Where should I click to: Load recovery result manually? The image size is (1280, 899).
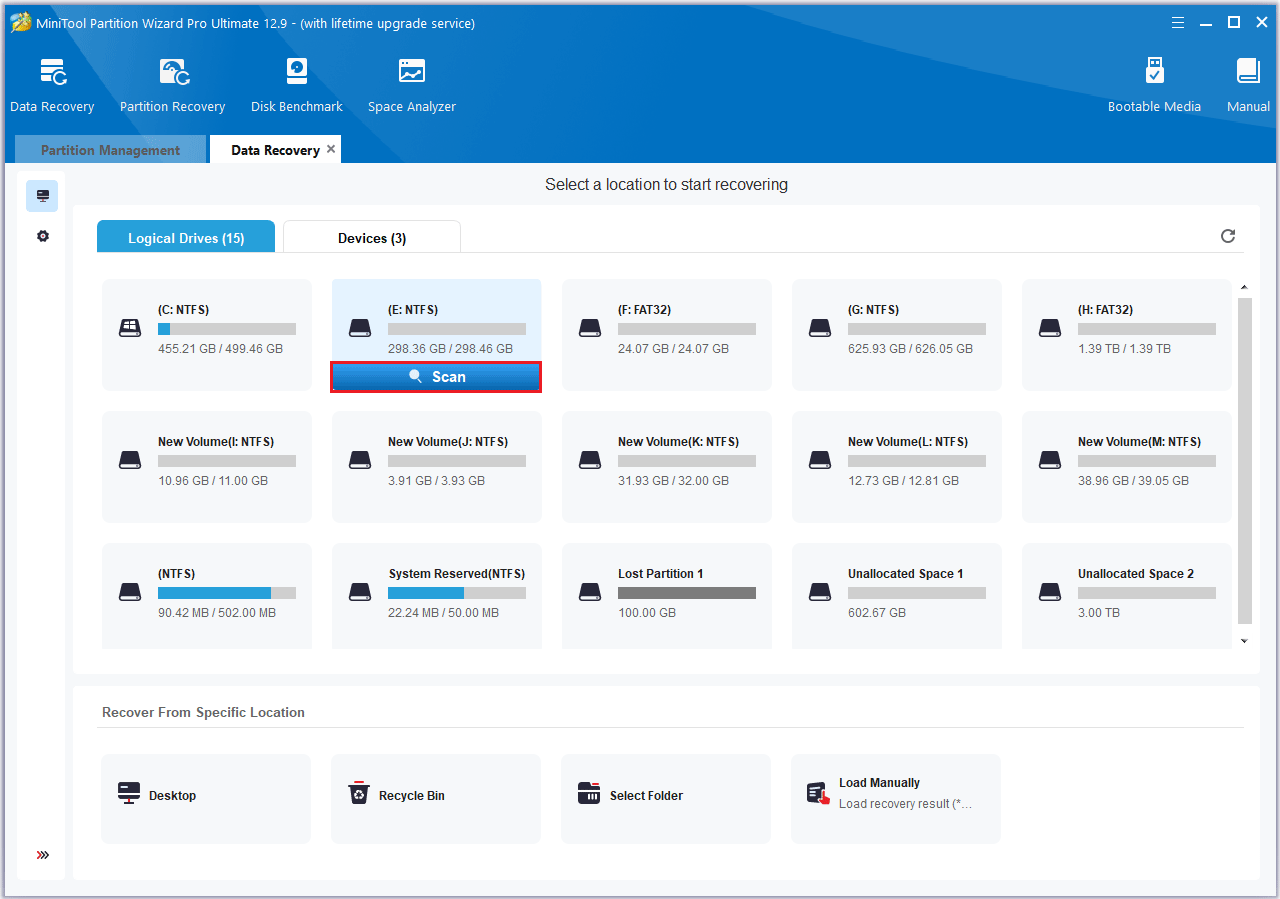[896, 798]
